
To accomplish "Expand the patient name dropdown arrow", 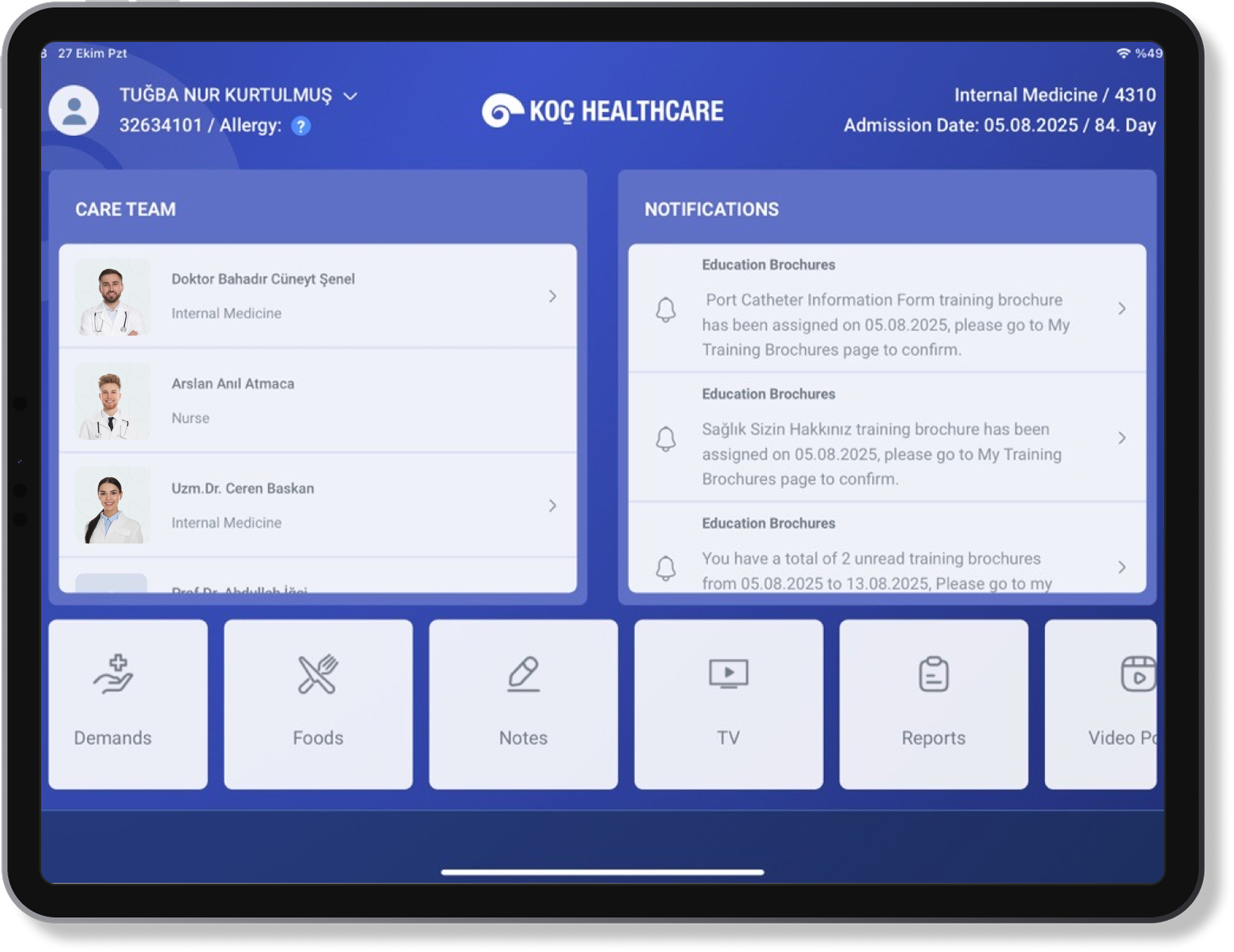I will point(350,96).
